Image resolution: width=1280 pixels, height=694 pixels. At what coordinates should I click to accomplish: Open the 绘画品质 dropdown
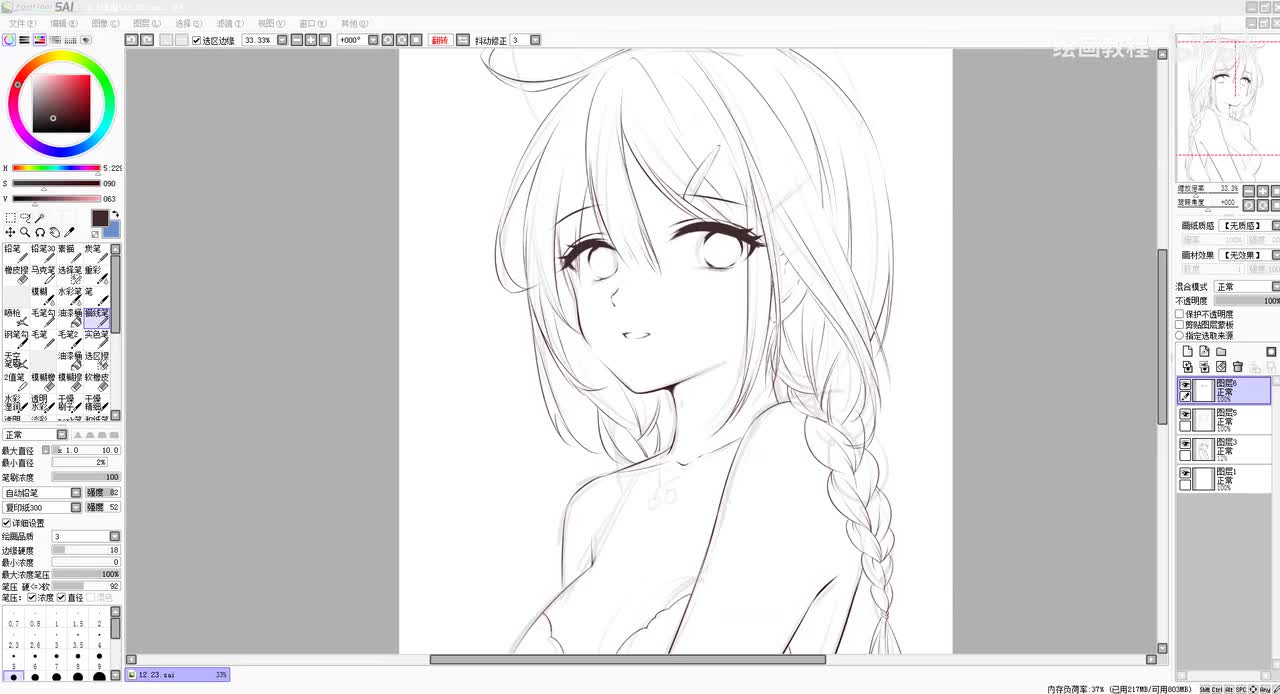[x=114, y=537]
